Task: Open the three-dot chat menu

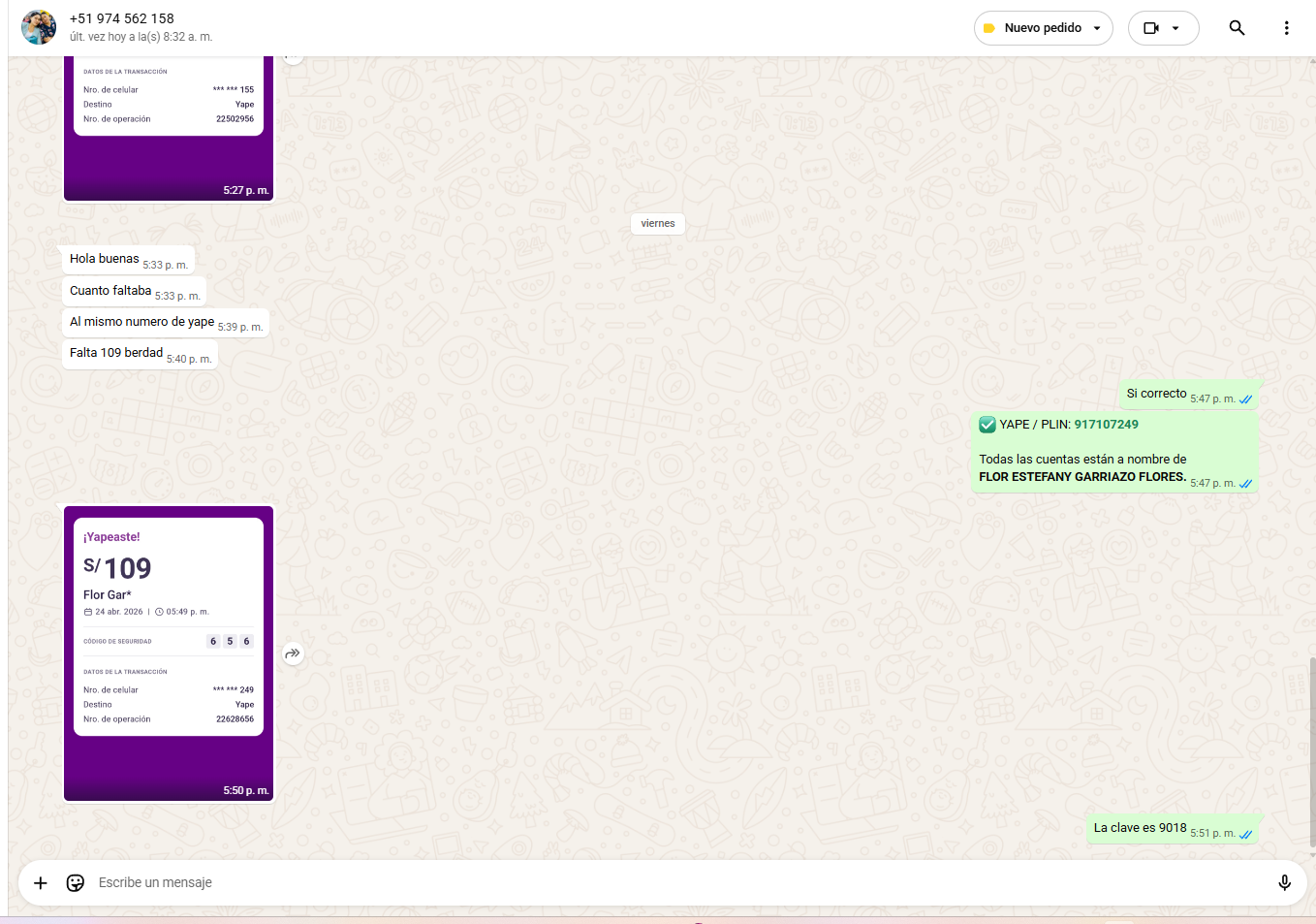Action: point(1286,28)
